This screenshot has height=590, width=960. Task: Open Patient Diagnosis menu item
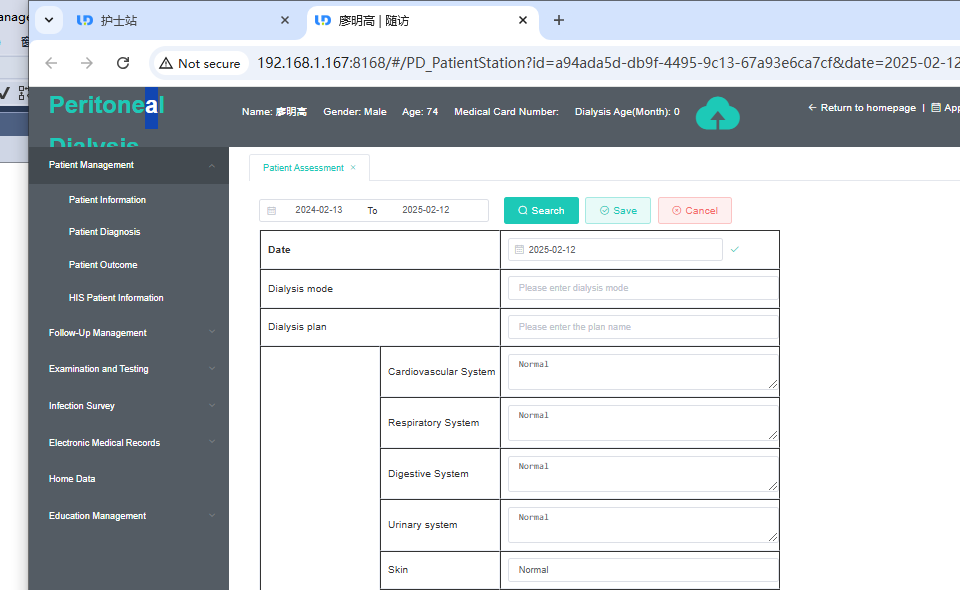click(104, 232)
